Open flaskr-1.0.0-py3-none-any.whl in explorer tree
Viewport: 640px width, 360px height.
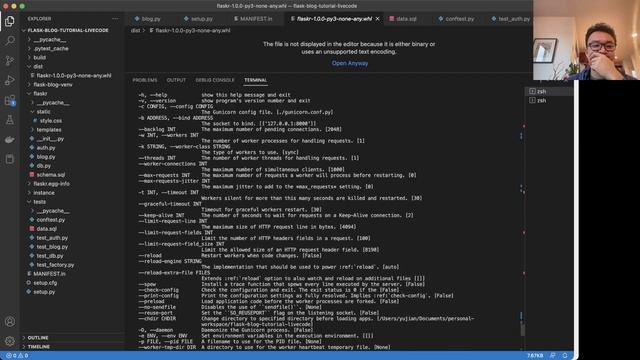[x=73, y=76]
